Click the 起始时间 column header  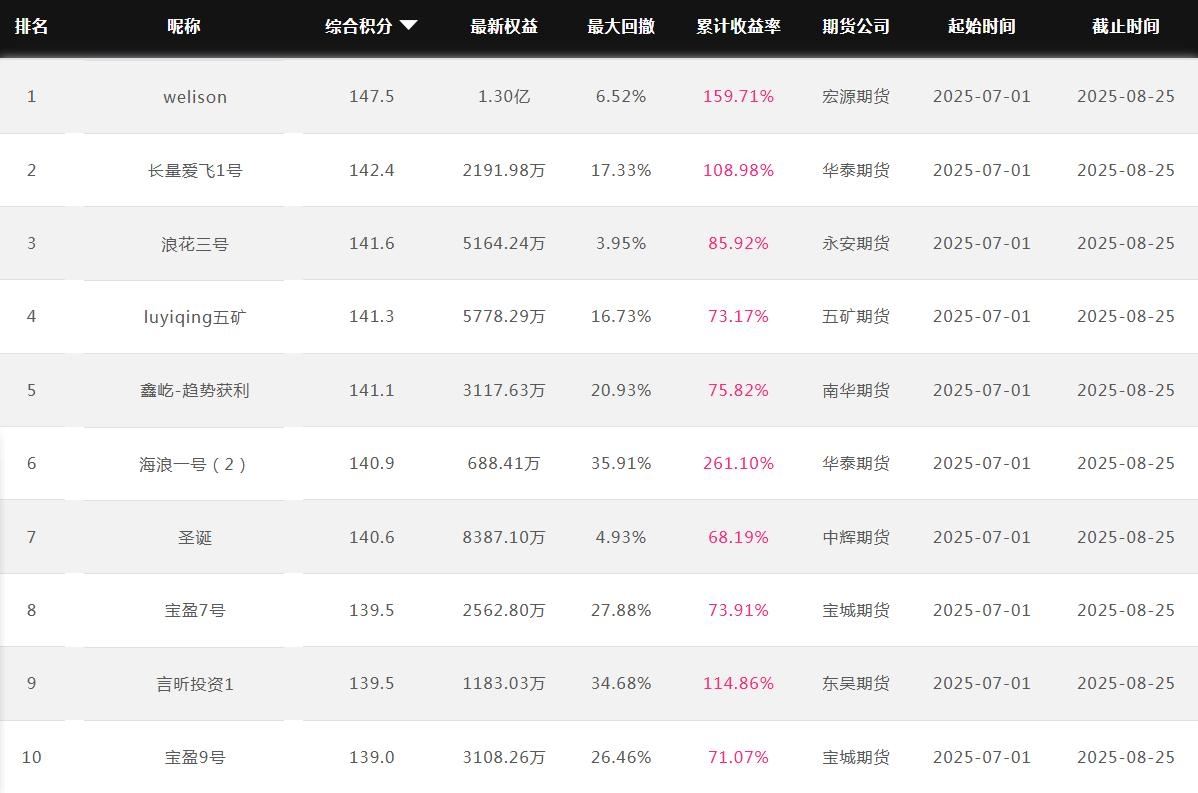pyautogui.click(x=982, y=26)
